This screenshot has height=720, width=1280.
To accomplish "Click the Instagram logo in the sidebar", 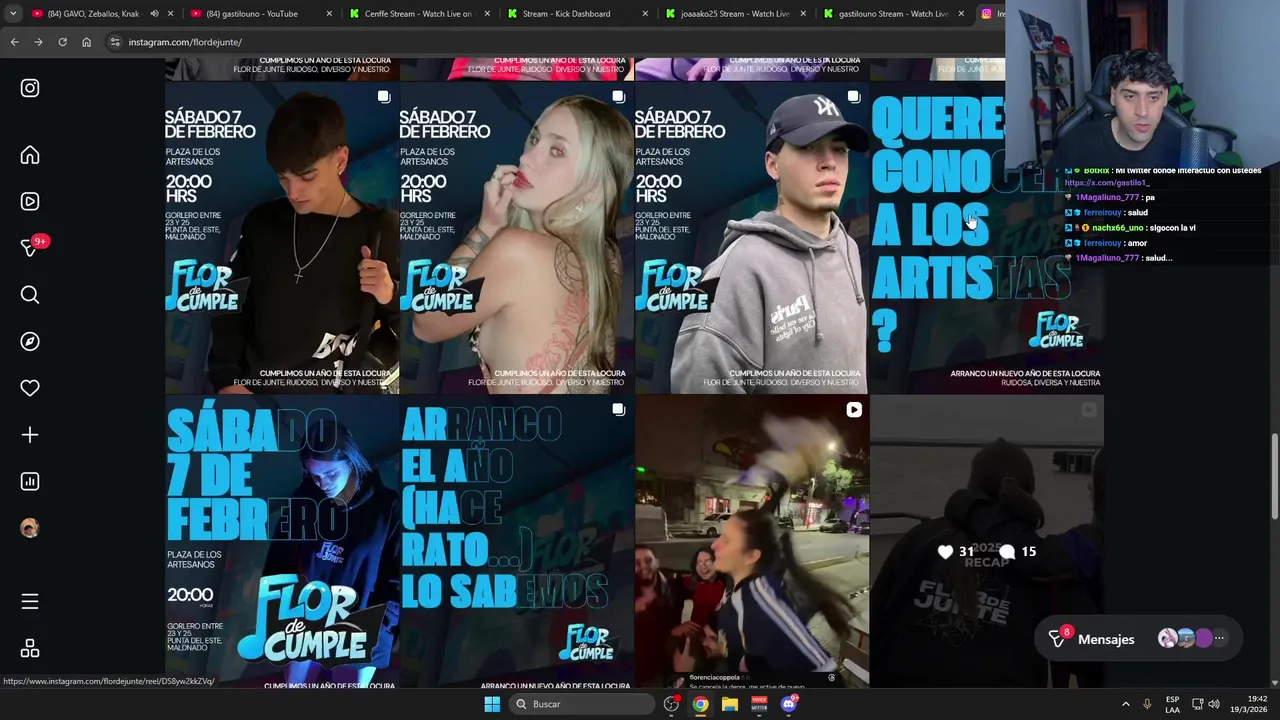I will [x=30, y=88].
